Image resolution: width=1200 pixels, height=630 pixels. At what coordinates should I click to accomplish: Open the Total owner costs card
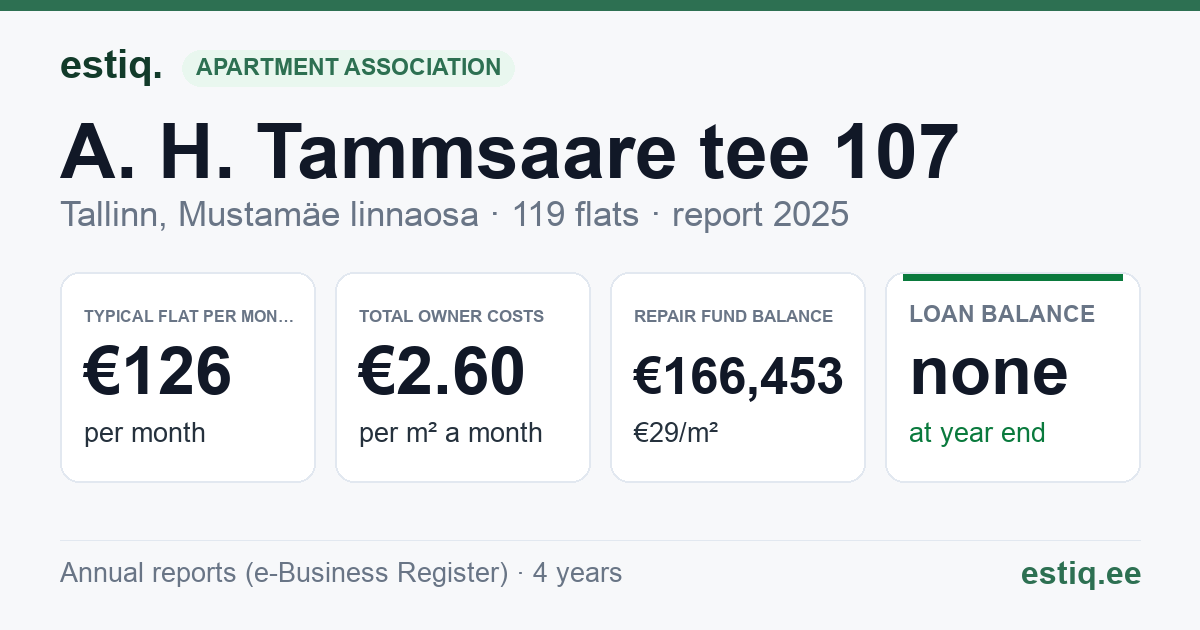[x=463, y=377]
